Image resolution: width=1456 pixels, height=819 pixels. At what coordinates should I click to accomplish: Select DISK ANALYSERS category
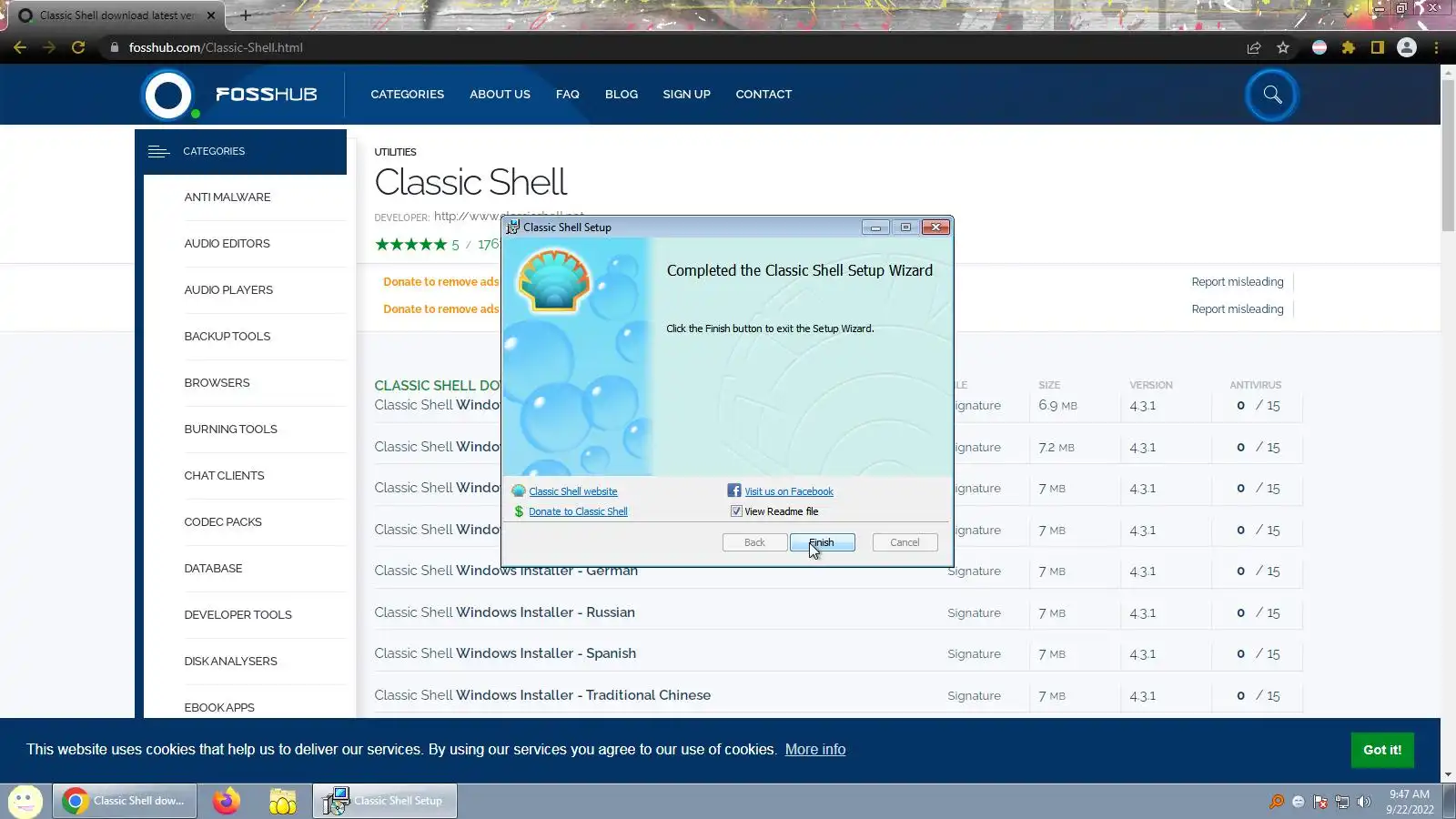point(230,662)
